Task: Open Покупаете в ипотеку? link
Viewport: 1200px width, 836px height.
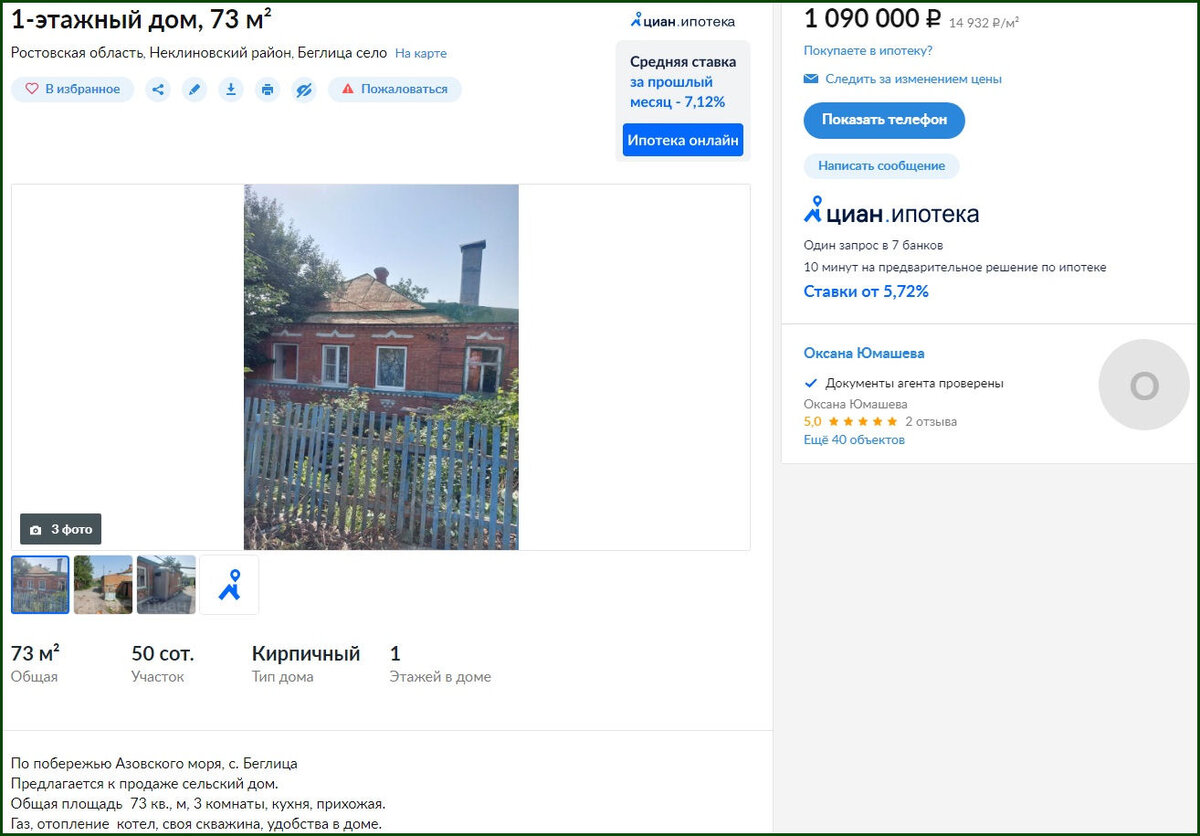Action: click(868, 50)
